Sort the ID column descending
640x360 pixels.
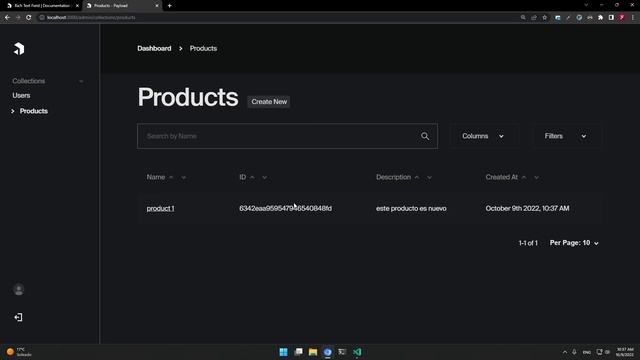pos(264,177)
